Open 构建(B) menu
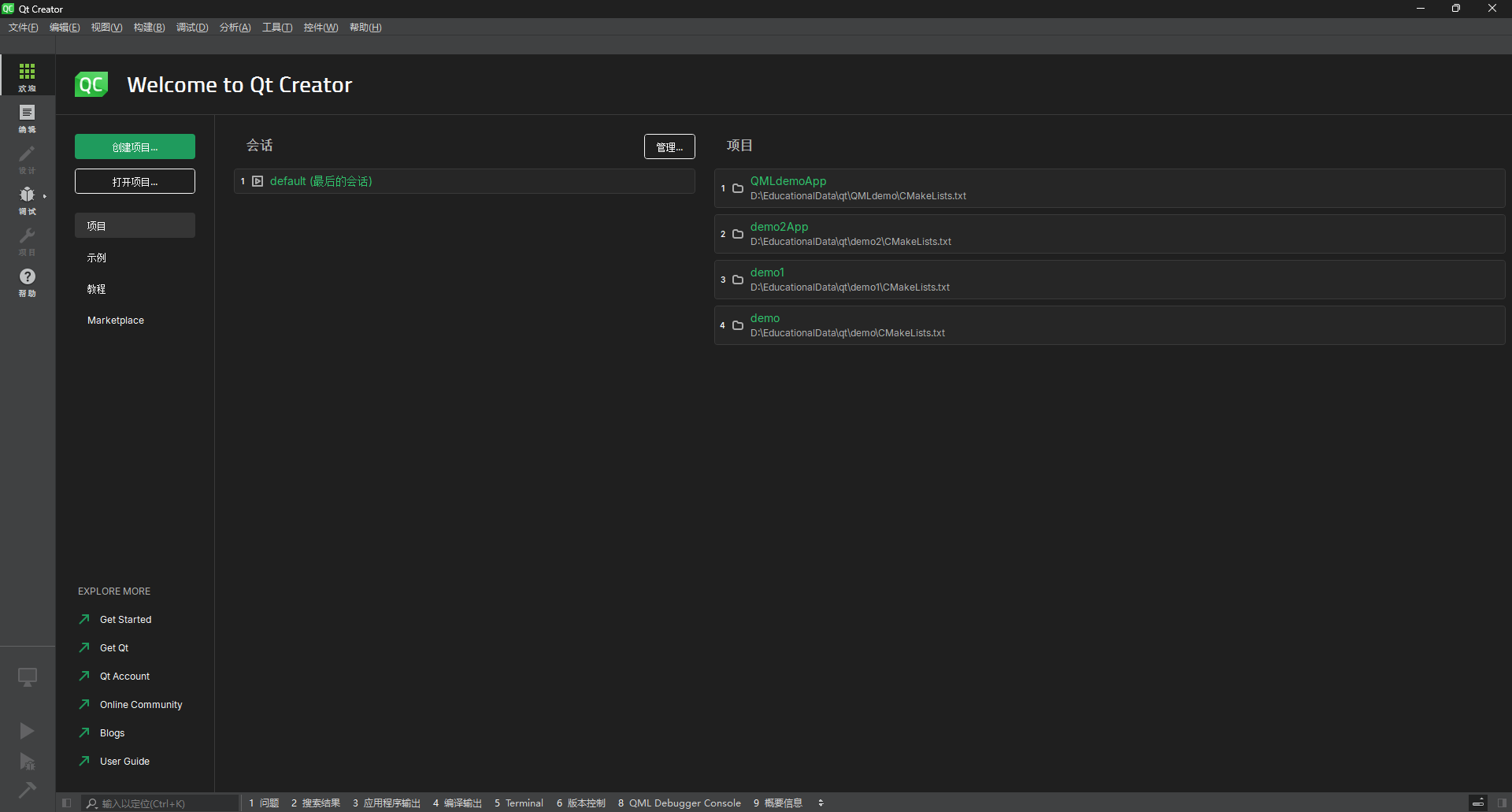This screenshot has height=812, width=1512. point(149,28)
